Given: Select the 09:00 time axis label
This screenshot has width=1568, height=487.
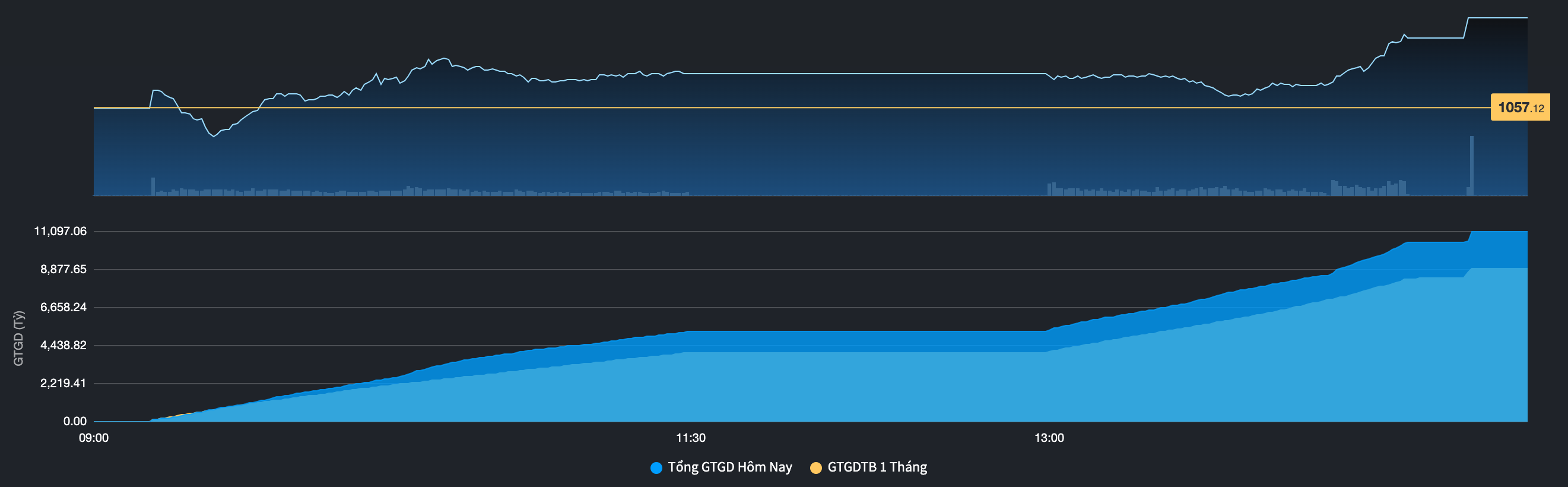Looking at the screenshot, I should [x=94, y=438].
